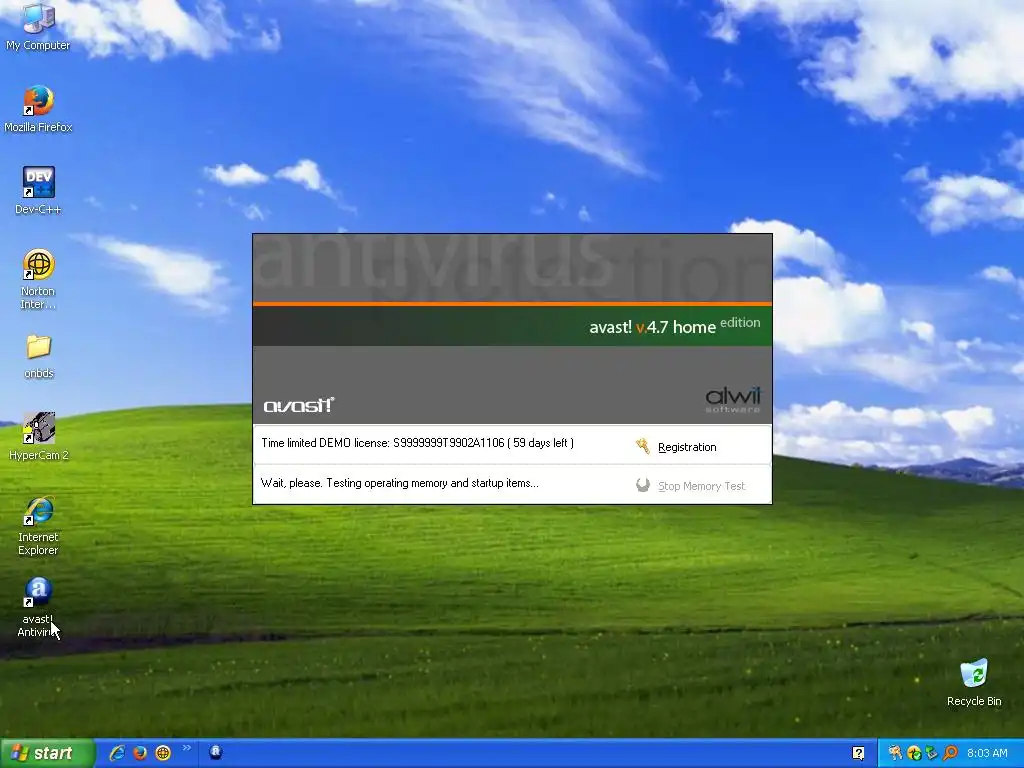
Task: Click the avast! logo in splash window
Action: tap(298, 405)
